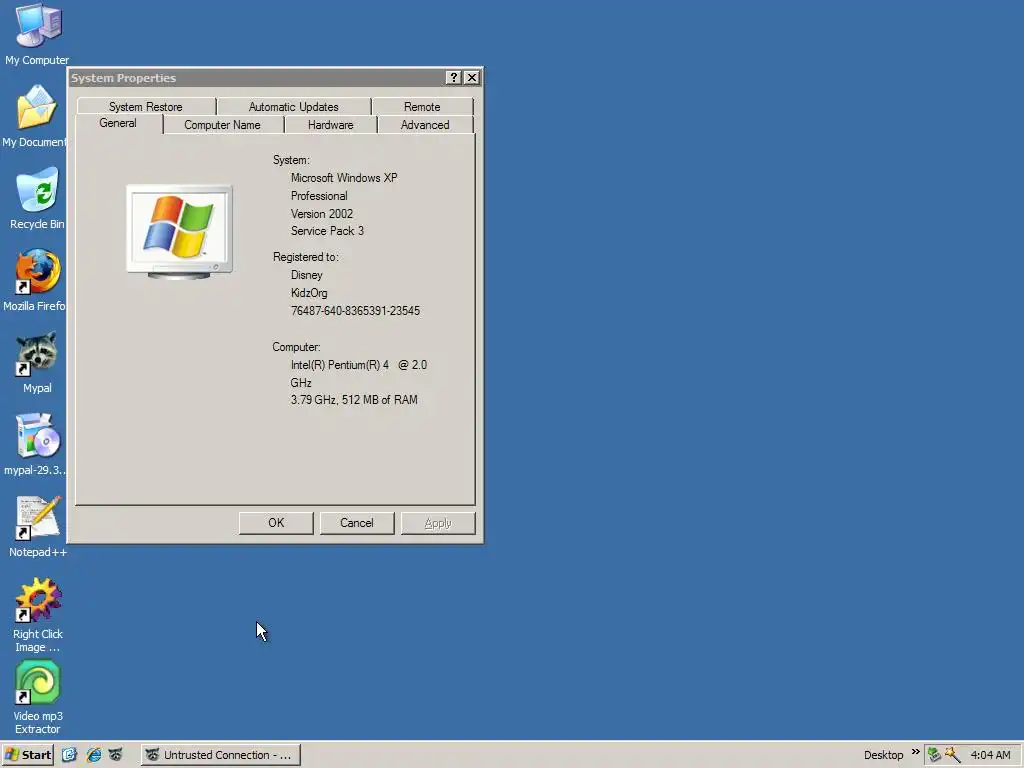Click the Safely Remove Hardware tray icon
This screenshot has width=1024, height=768.
(934, 755)
